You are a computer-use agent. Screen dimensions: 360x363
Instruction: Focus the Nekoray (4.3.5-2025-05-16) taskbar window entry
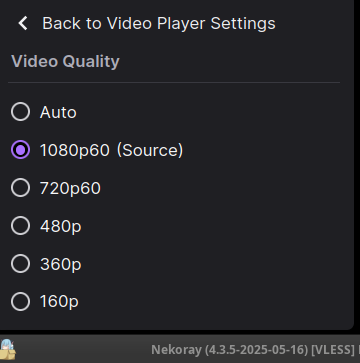[255, 350]
